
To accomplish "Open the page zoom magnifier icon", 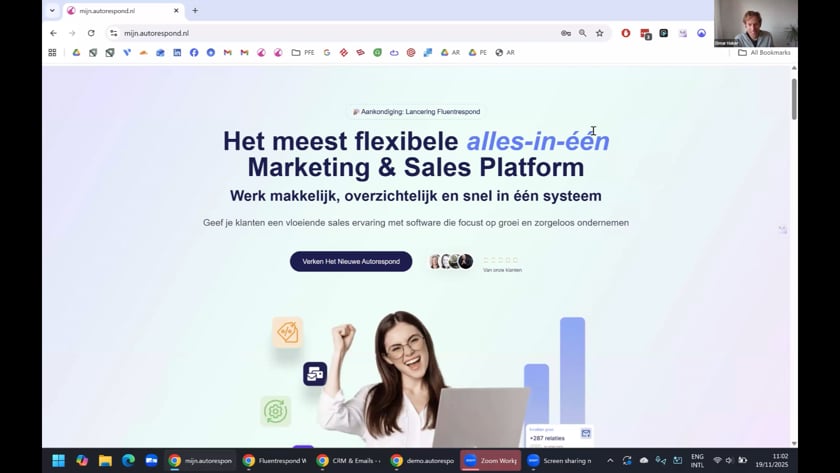I will coord(582,33).
